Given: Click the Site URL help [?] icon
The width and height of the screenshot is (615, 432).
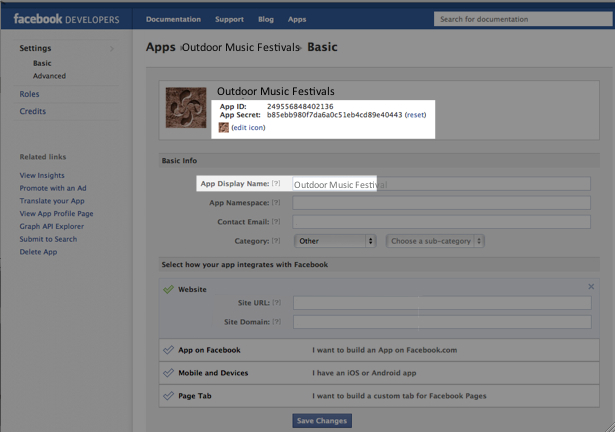Looking at the screenshot, I should pos(277,303).
